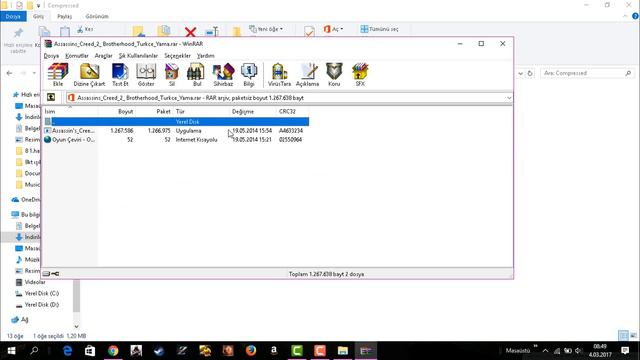Run the Test Et archive test tool

pyautogui.click(x=120, y=75)
